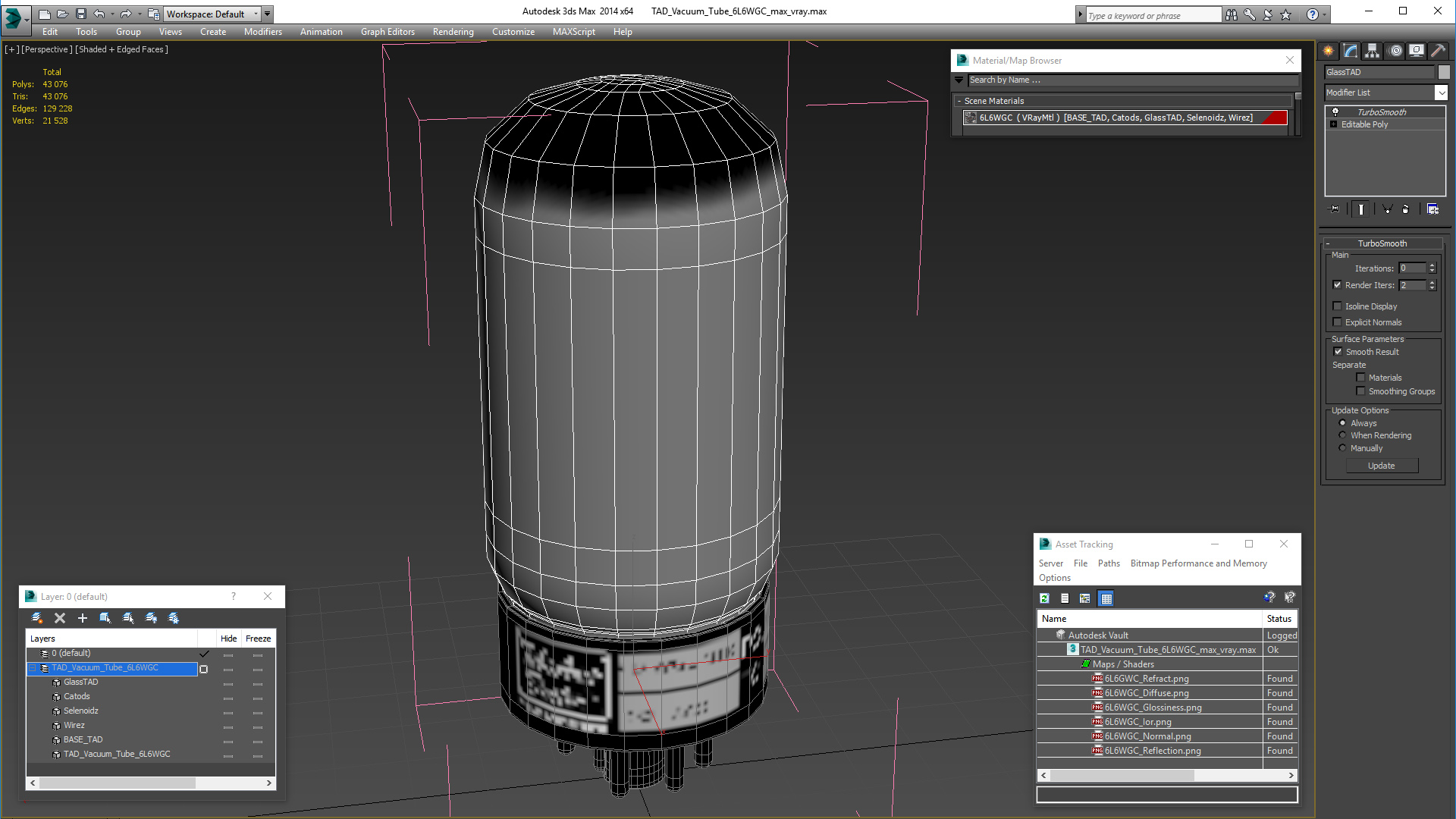The image size is (1456, 819).
Task: Switch to the Utilities hammer panel
Action: click(x=1439, y=51)
